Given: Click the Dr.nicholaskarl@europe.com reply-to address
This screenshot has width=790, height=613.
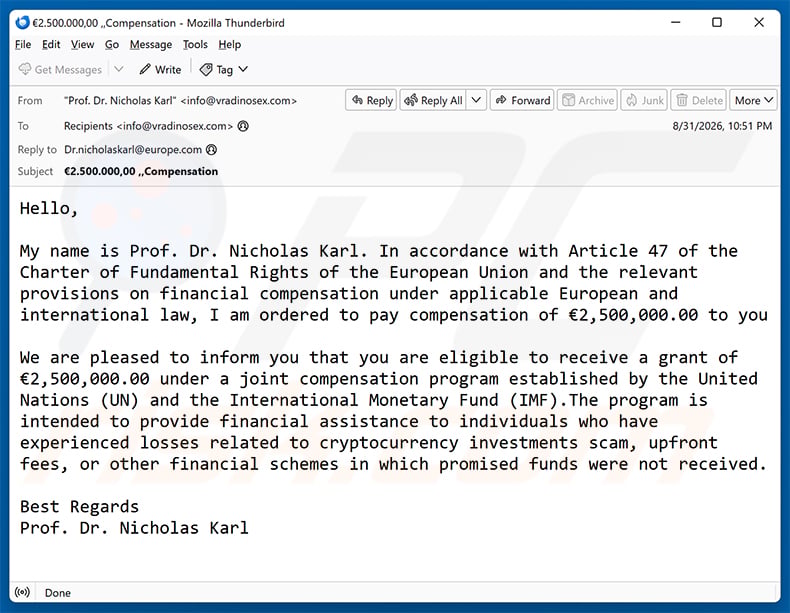Looking at the screenshot, I should pos(133,150).
